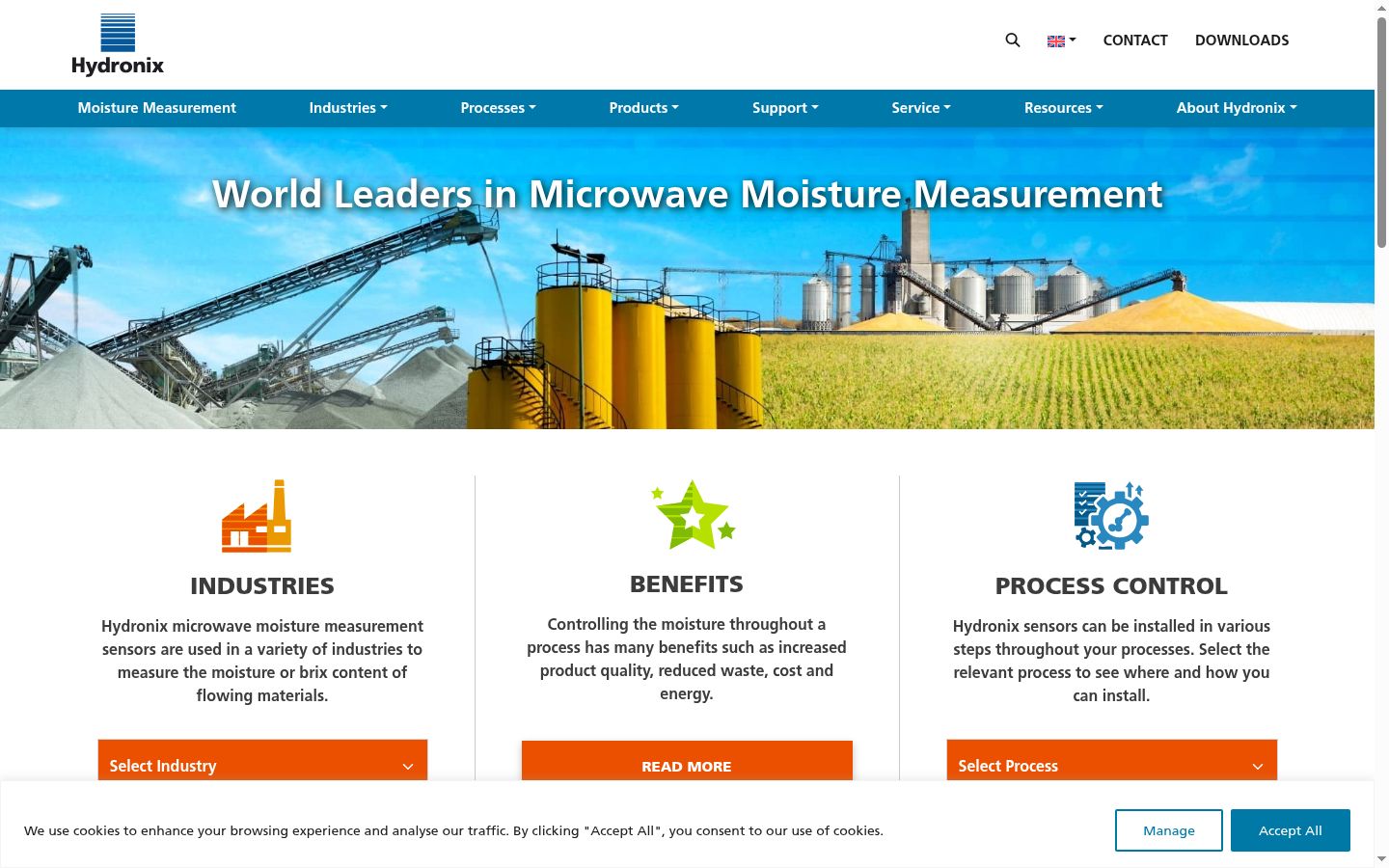Click the orange factory Industries icon

tap(257, 516)
